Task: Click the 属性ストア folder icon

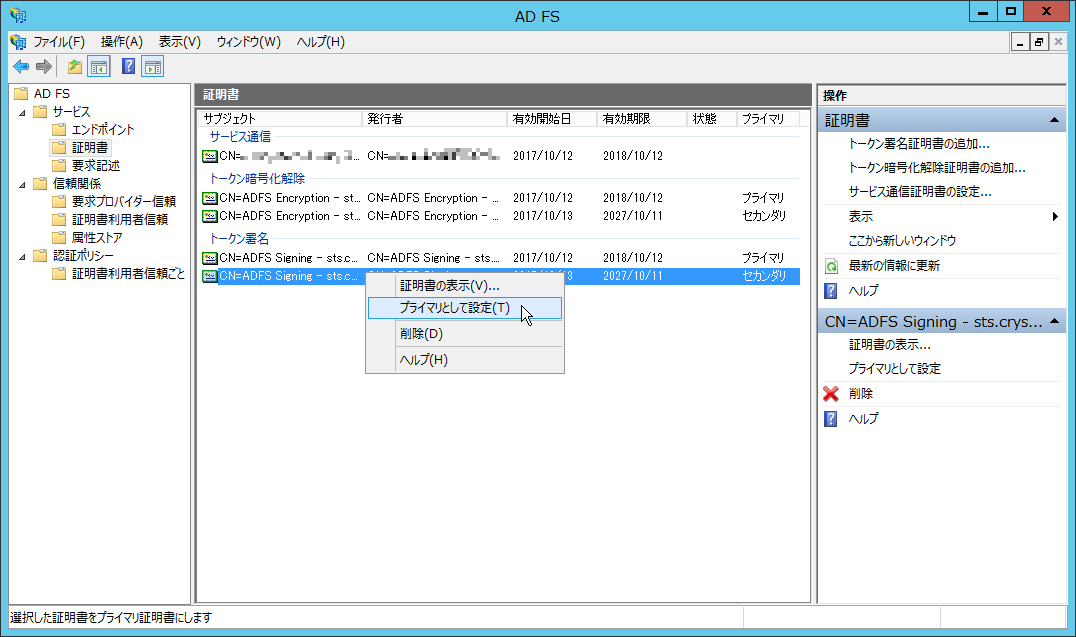Action: (x=59, y=238)
